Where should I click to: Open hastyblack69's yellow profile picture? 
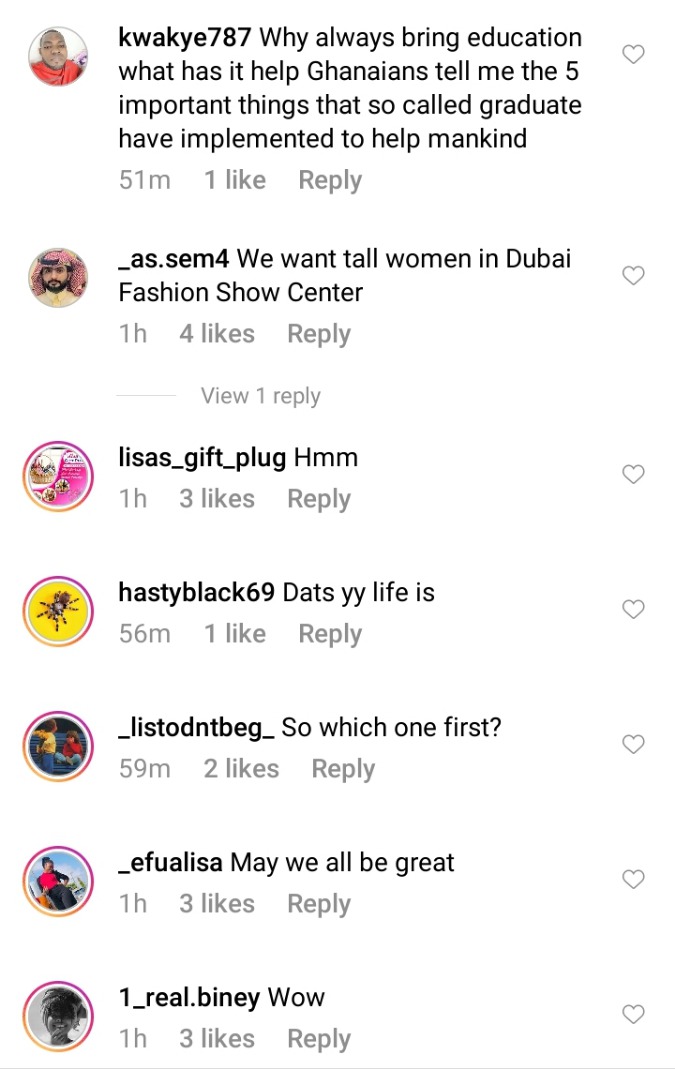coord(58,611)
